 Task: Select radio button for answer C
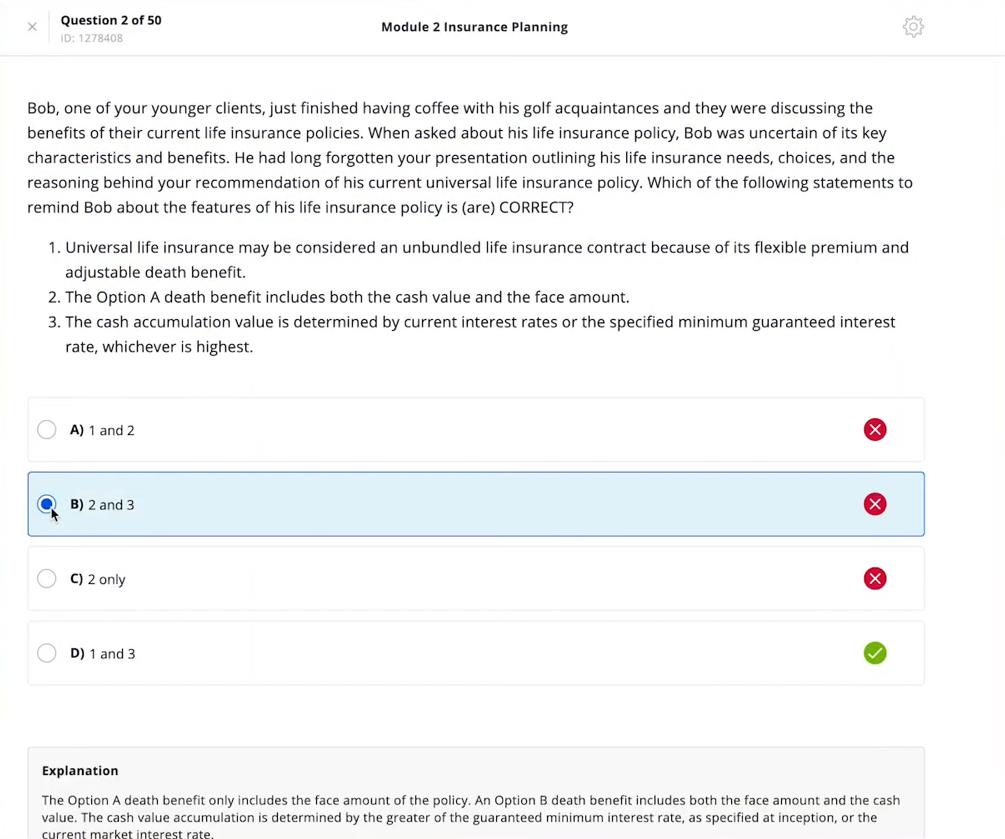[47, 579]
